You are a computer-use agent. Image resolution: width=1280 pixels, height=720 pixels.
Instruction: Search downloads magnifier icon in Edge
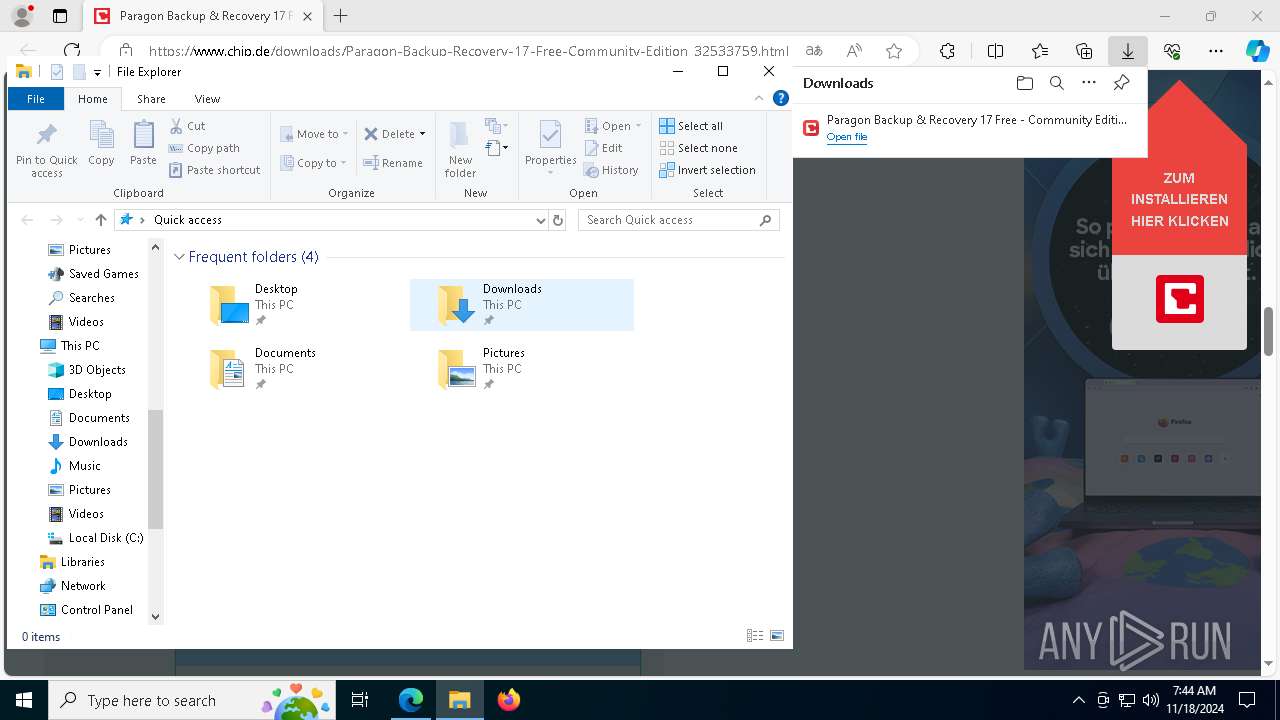[1056, 83]
